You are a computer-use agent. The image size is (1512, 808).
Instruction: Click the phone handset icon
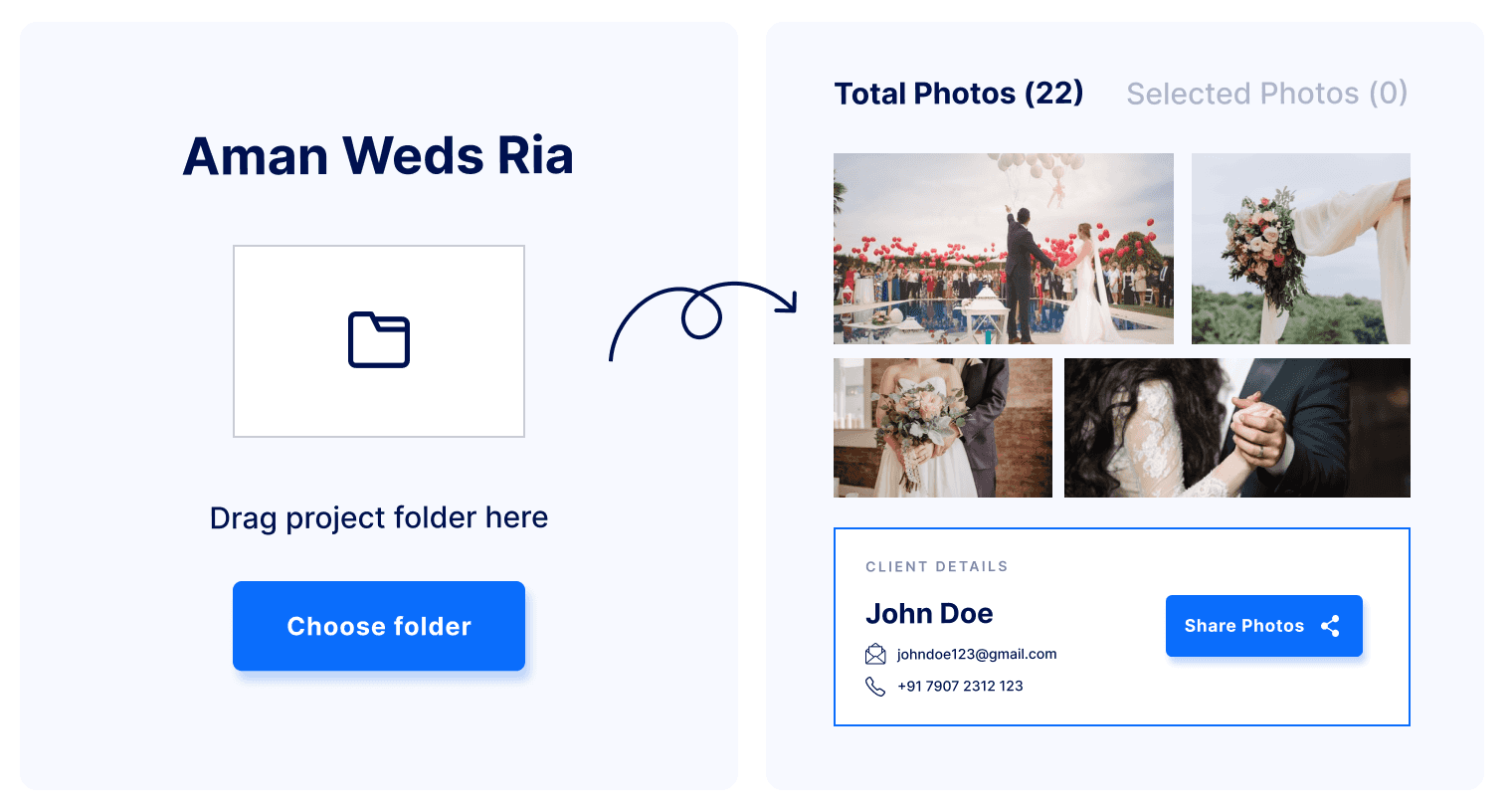(x=875, y=686)
